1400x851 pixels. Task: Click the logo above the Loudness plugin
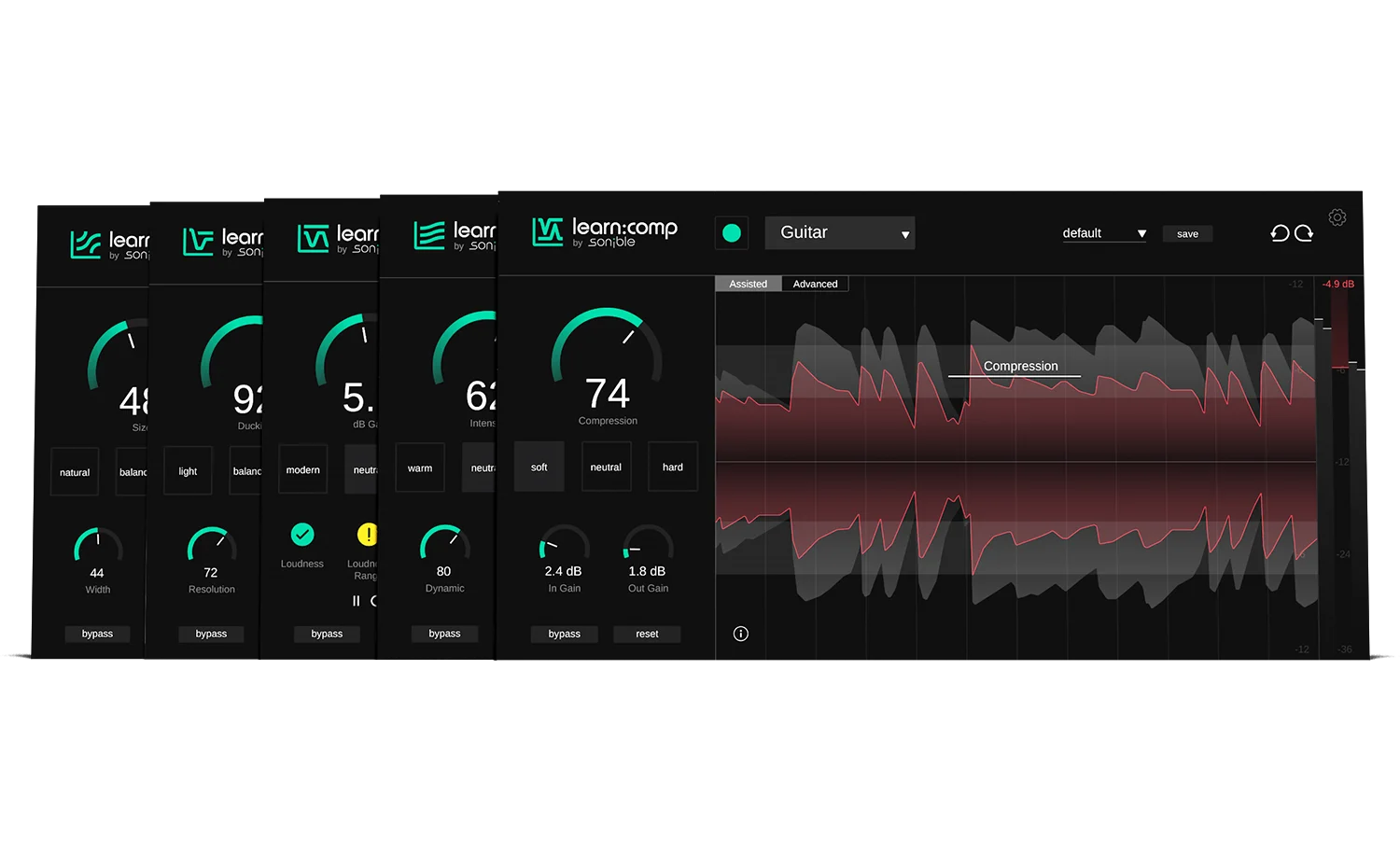pos(314,239)
